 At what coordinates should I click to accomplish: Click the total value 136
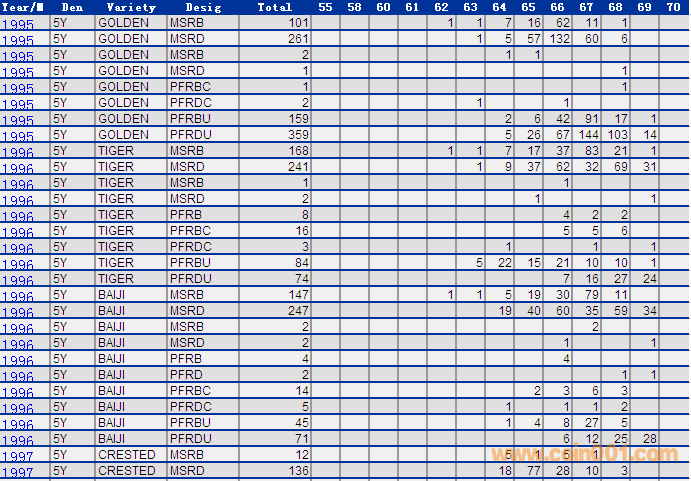(x=298, y=471)
